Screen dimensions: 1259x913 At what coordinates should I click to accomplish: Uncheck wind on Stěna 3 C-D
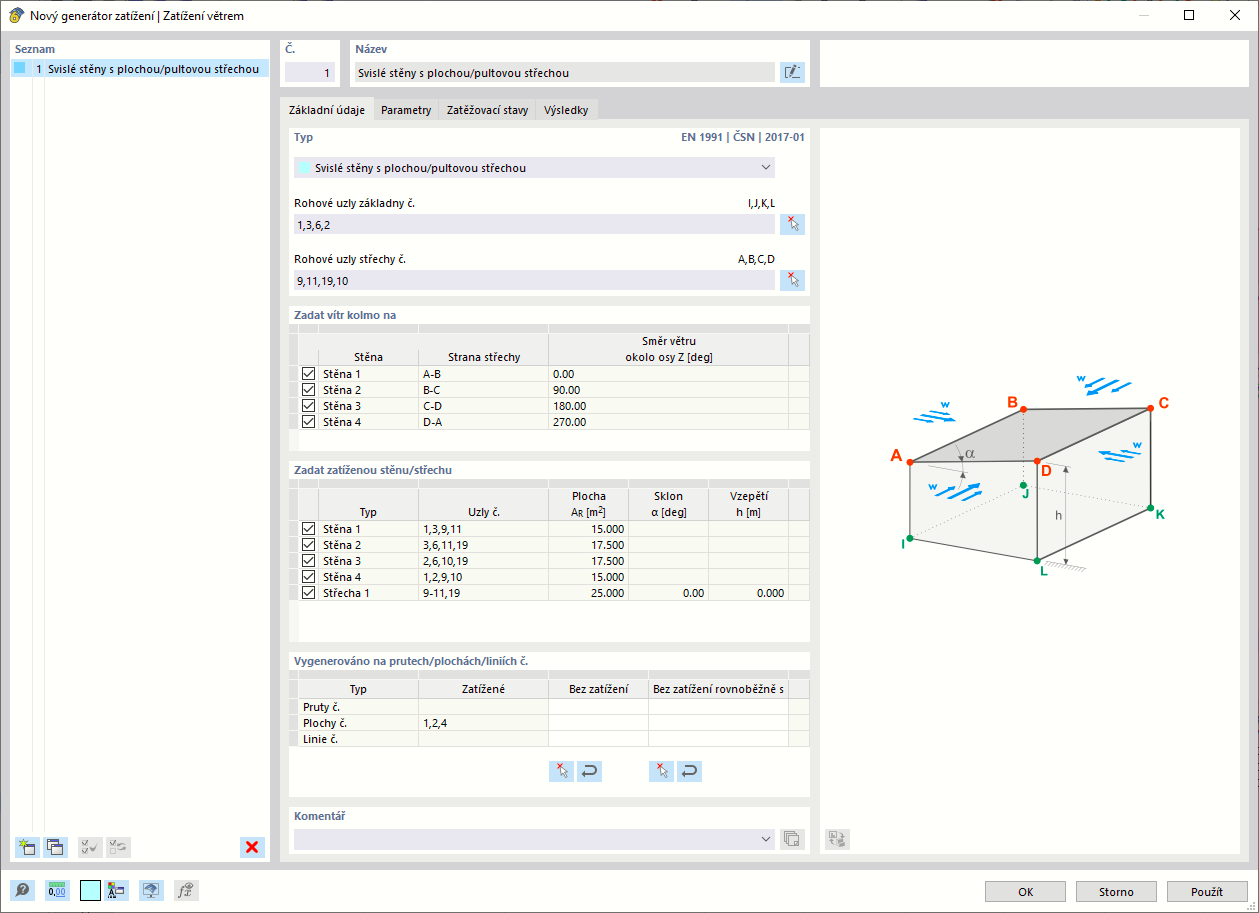(x=308, y=405)
